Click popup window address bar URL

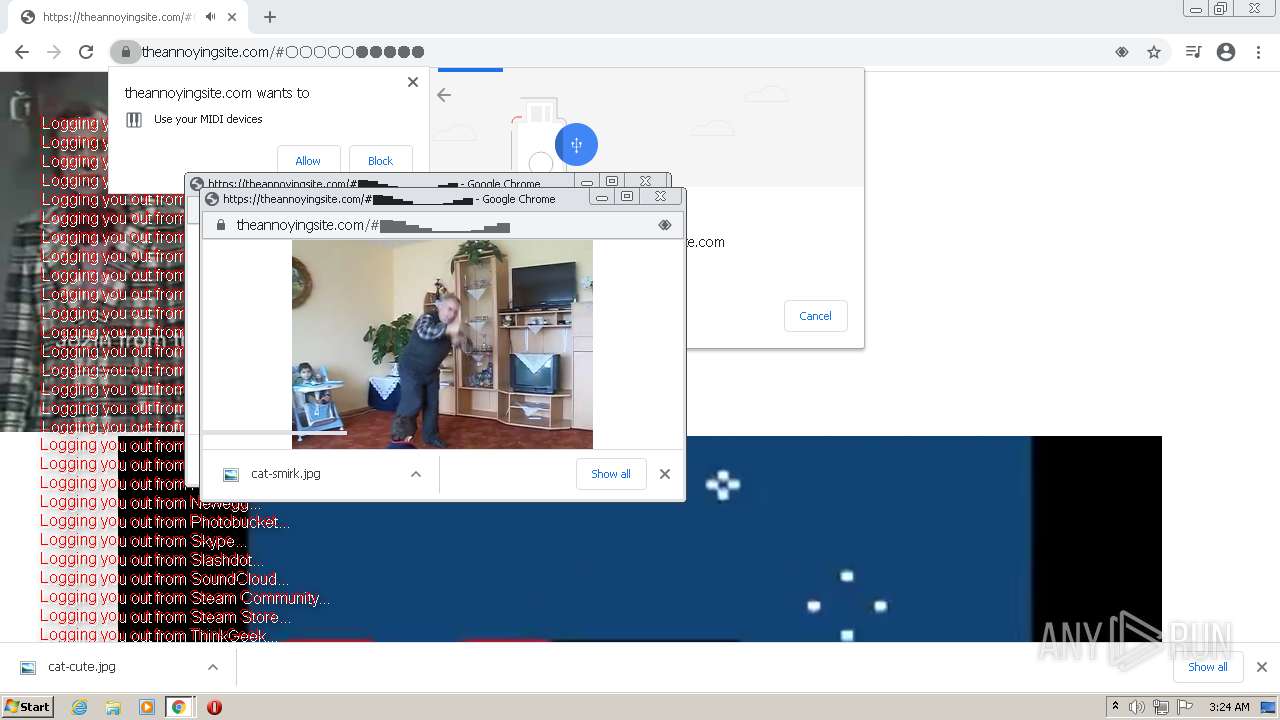[x=373, y=225]
